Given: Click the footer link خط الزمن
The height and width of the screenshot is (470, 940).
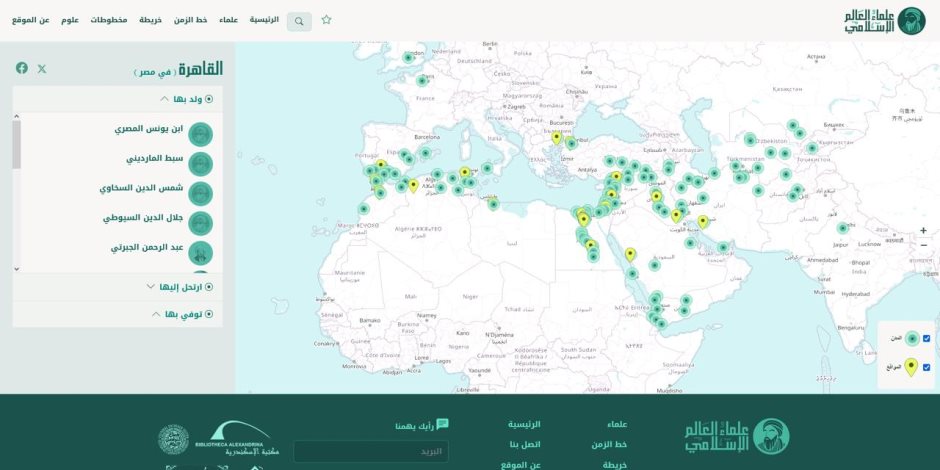Looking at the screenshot, I should [x=609, y=445].
